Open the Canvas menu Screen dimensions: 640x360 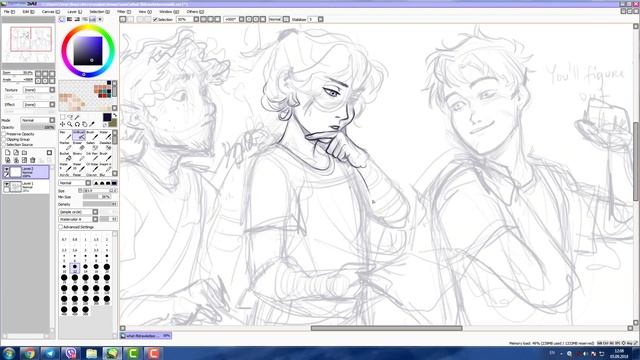[51, 12]
